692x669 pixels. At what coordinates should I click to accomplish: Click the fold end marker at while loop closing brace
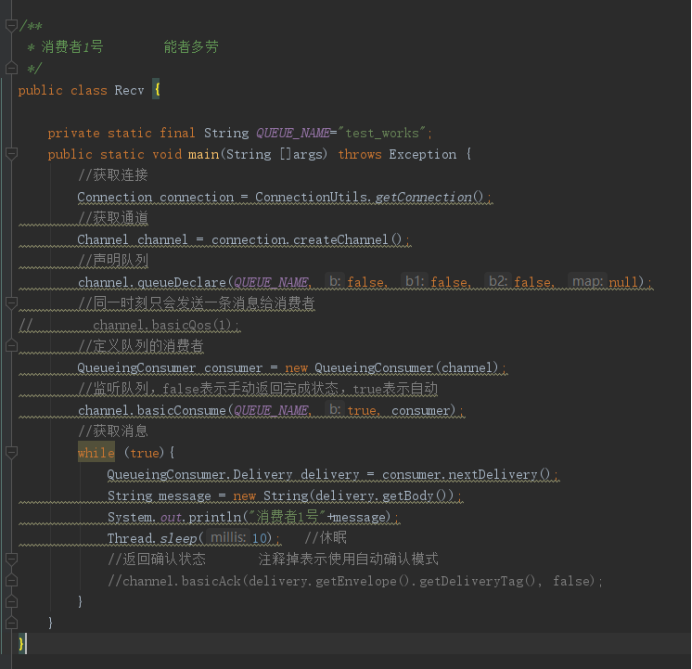[11, 601]
